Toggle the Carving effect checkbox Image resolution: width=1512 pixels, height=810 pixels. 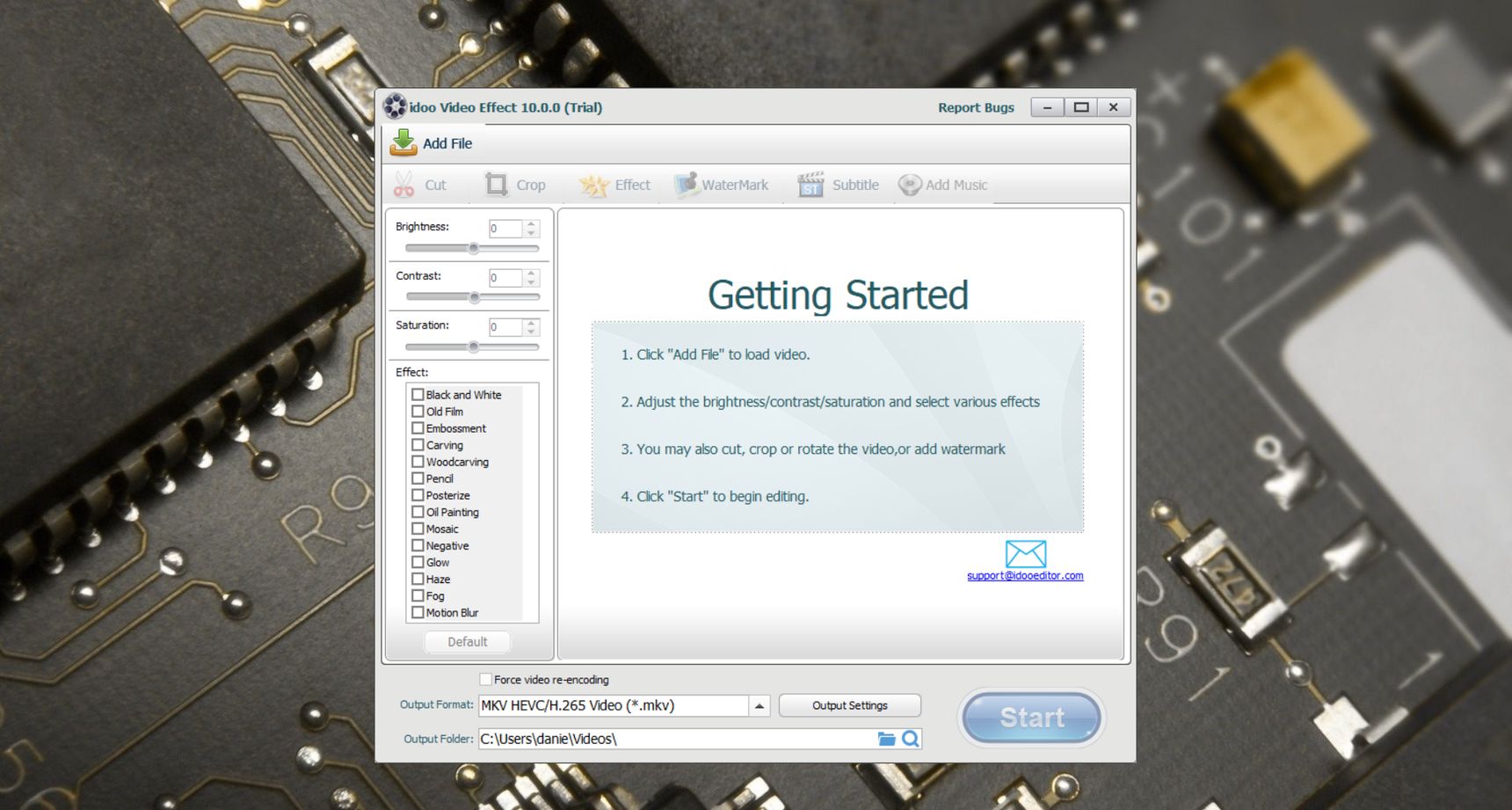(418, 445)
